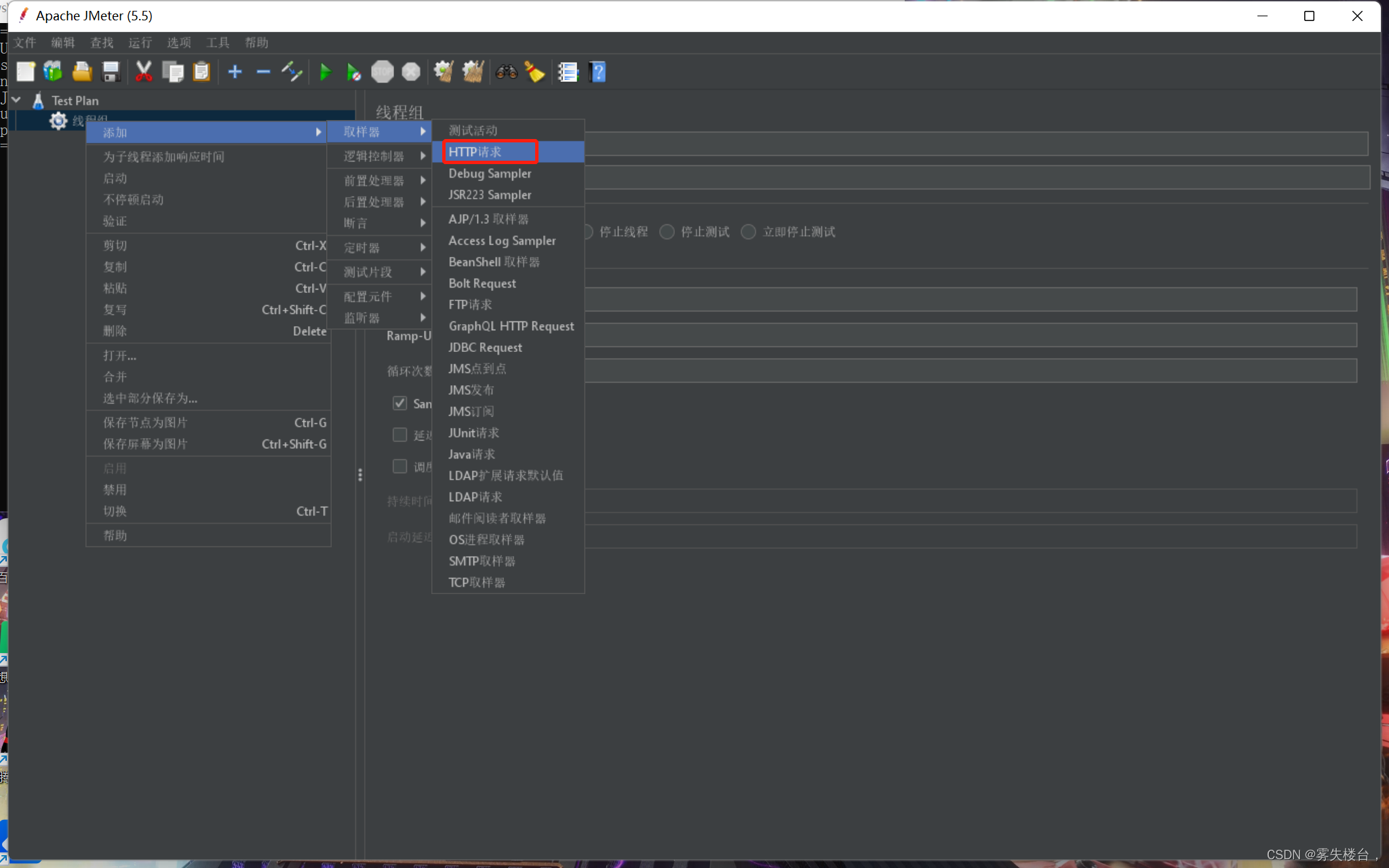Click 启动 in the context menu

pos(208,178)
